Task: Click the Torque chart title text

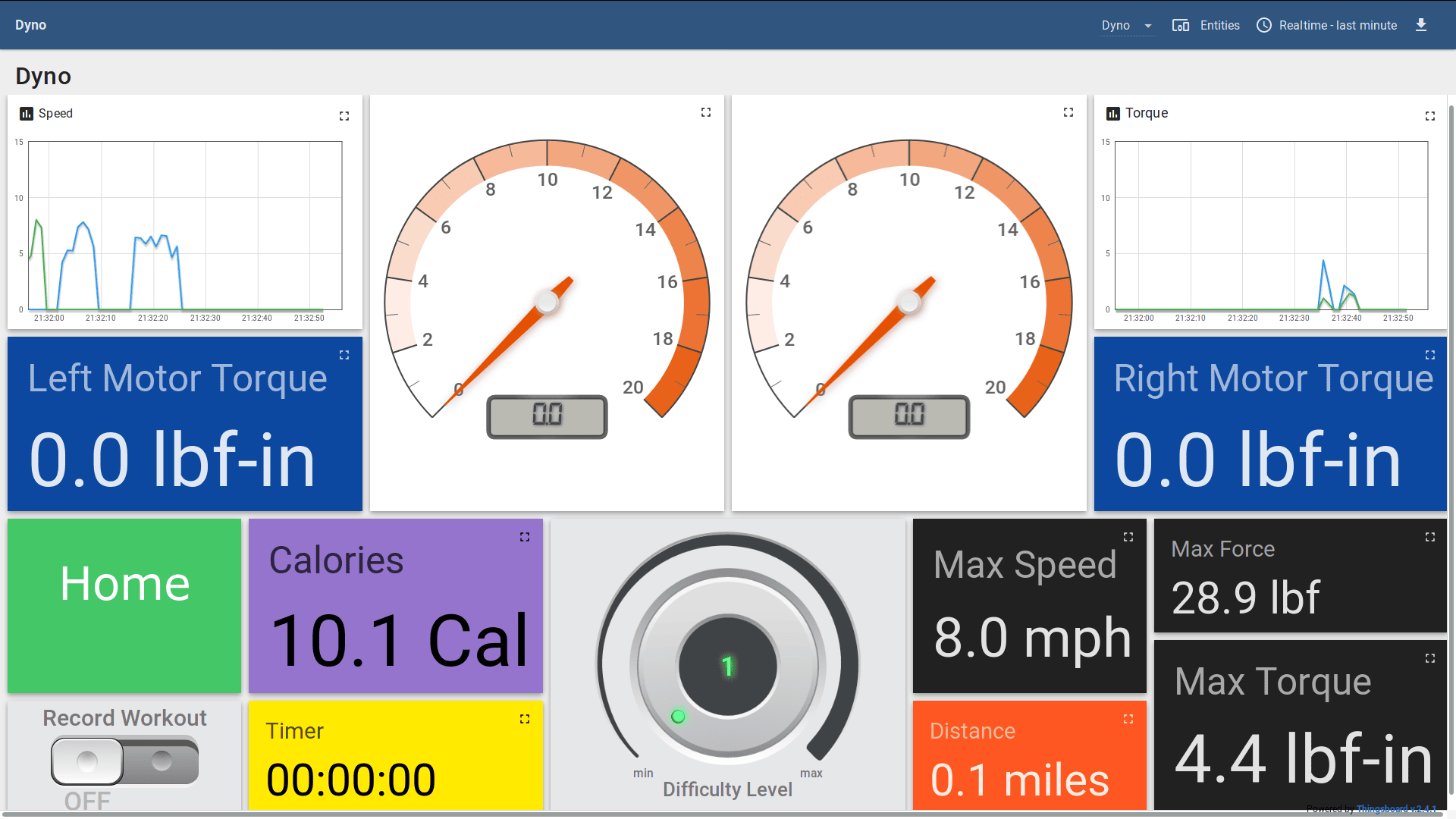Action: click(1147, 113)
